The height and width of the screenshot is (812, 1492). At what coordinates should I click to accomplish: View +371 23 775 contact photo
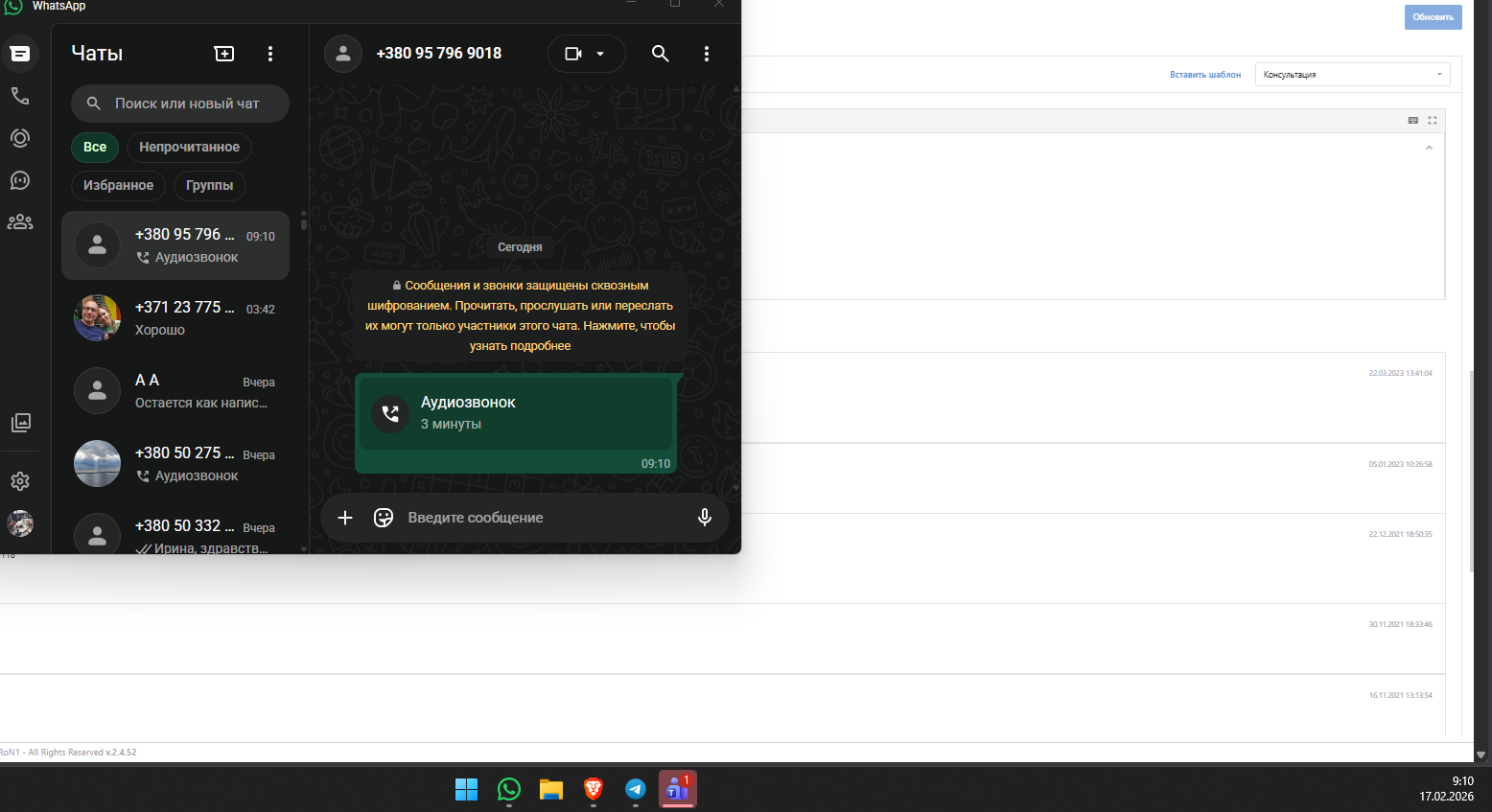click(x=98, y=318)
